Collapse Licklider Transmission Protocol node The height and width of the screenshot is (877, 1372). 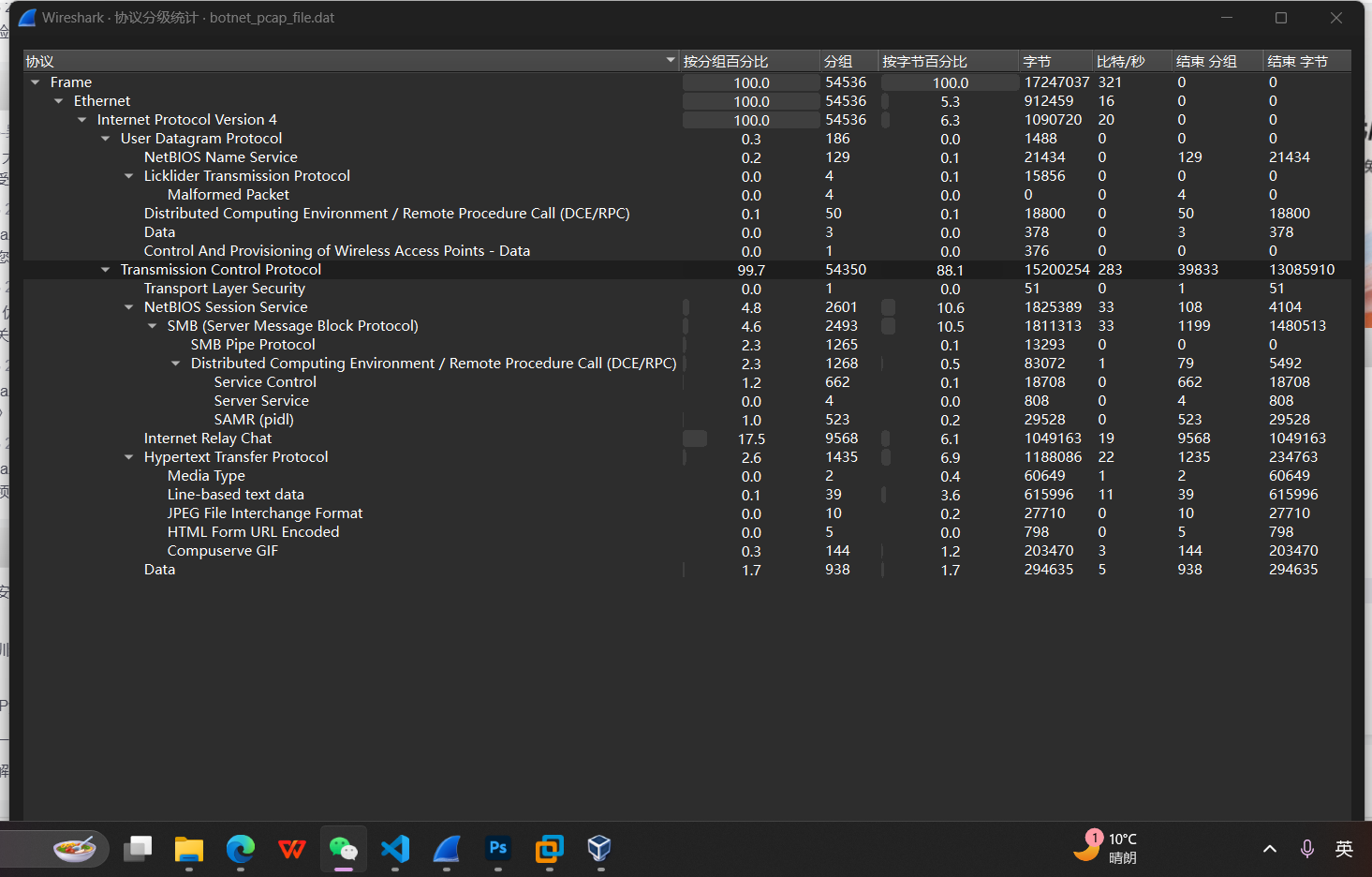click(x=129, y=176)
